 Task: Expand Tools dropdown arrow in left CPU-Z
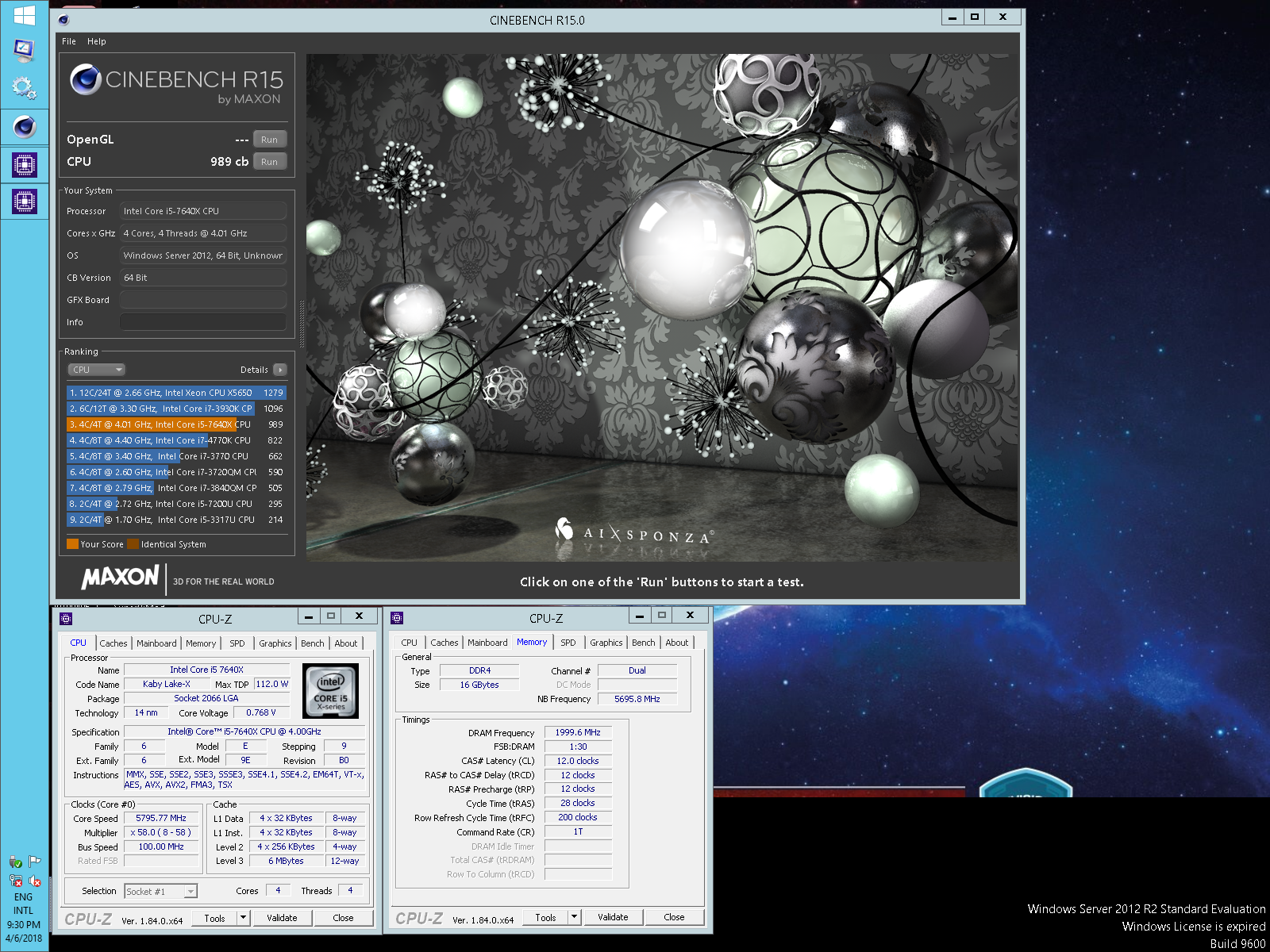pyautogui.click(x=243, y=918)
